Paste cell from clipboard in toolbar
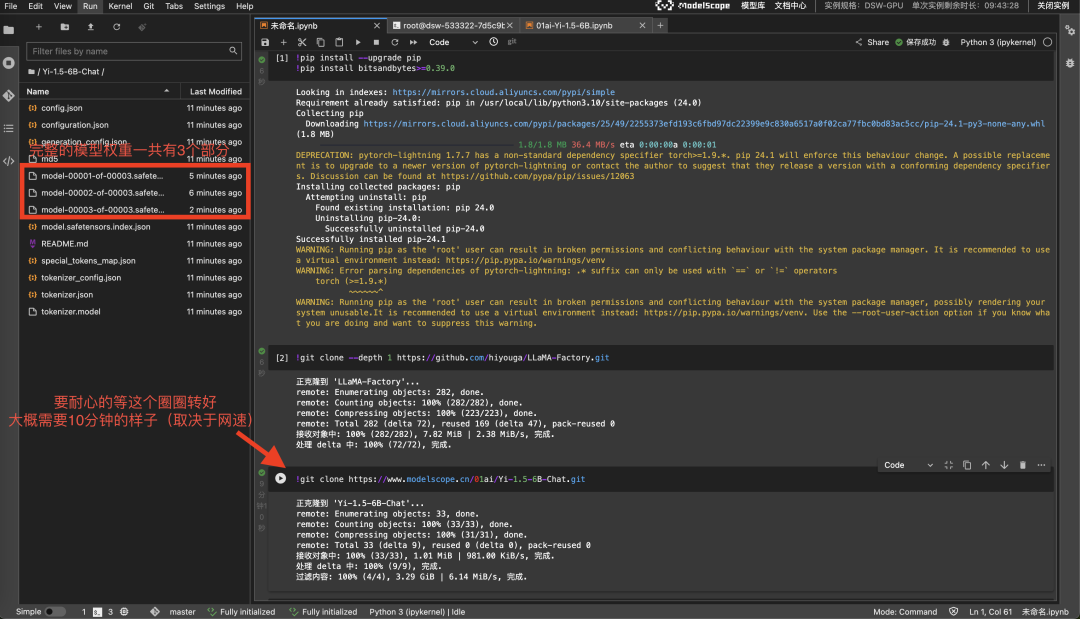1080x619 pixels. click(339, 42)
